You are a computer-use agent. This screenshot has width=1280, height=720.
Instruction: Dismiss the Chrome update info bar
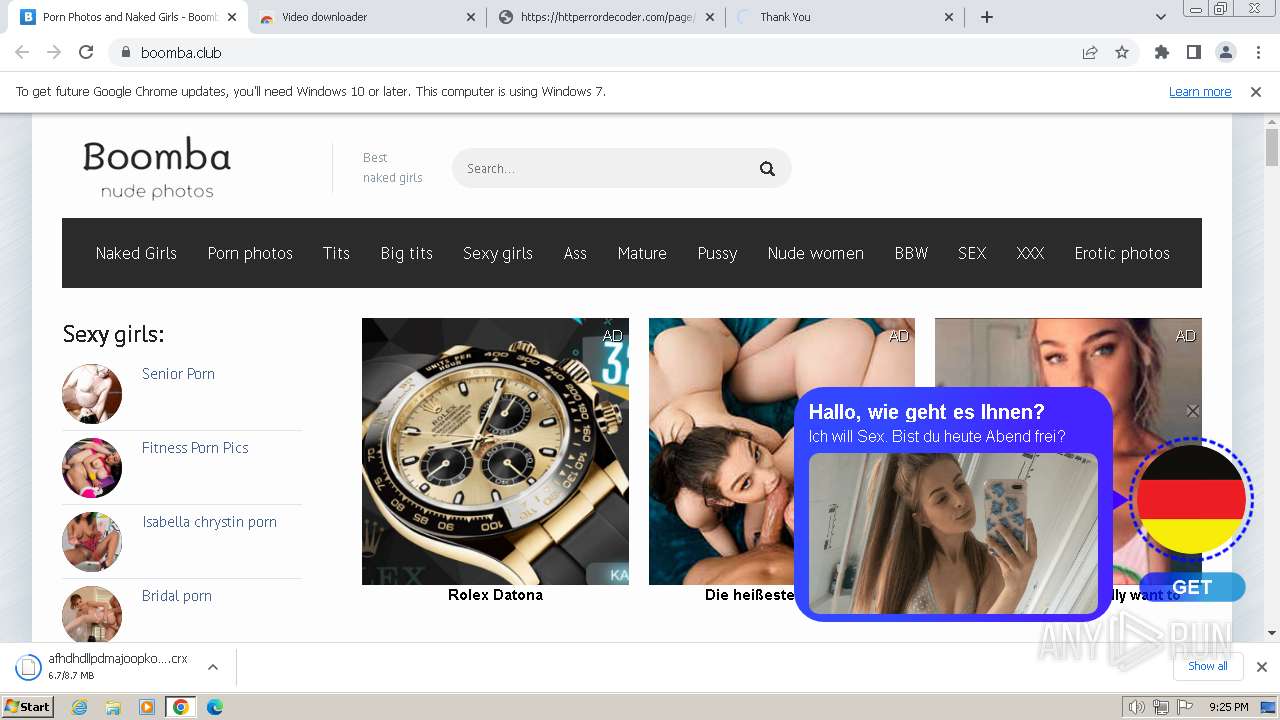1256,92
